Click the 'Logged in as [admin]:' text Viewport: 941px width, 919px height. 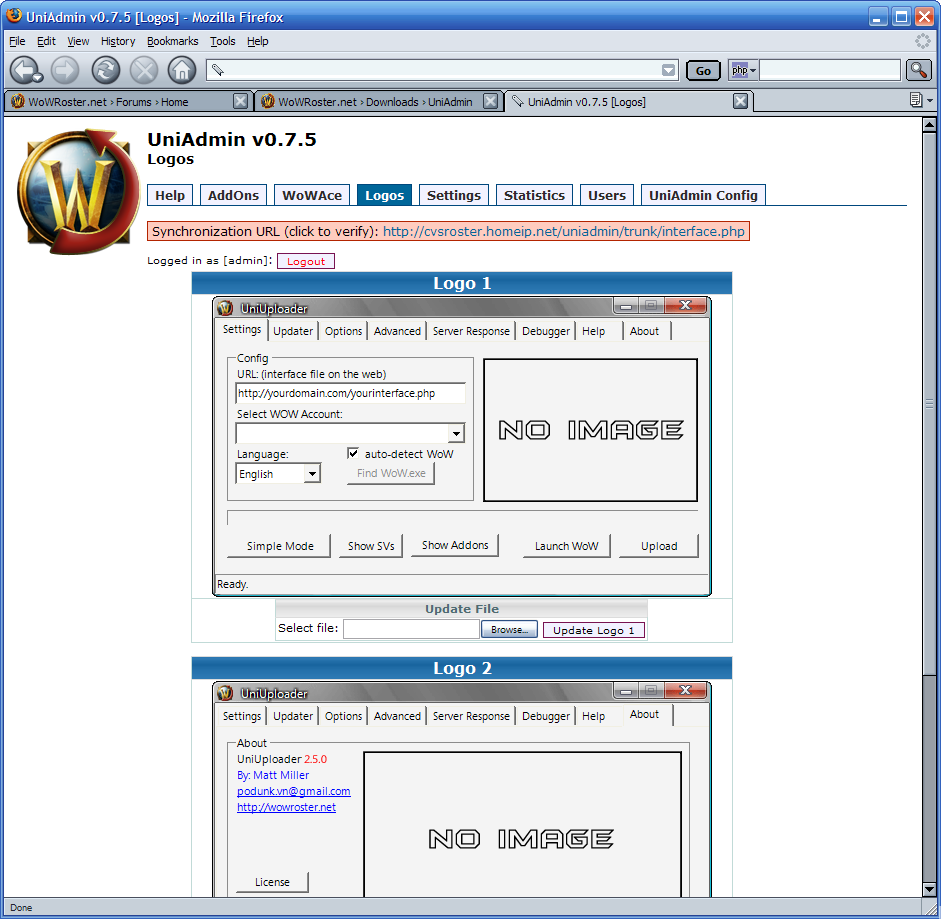tap(210, 261)
